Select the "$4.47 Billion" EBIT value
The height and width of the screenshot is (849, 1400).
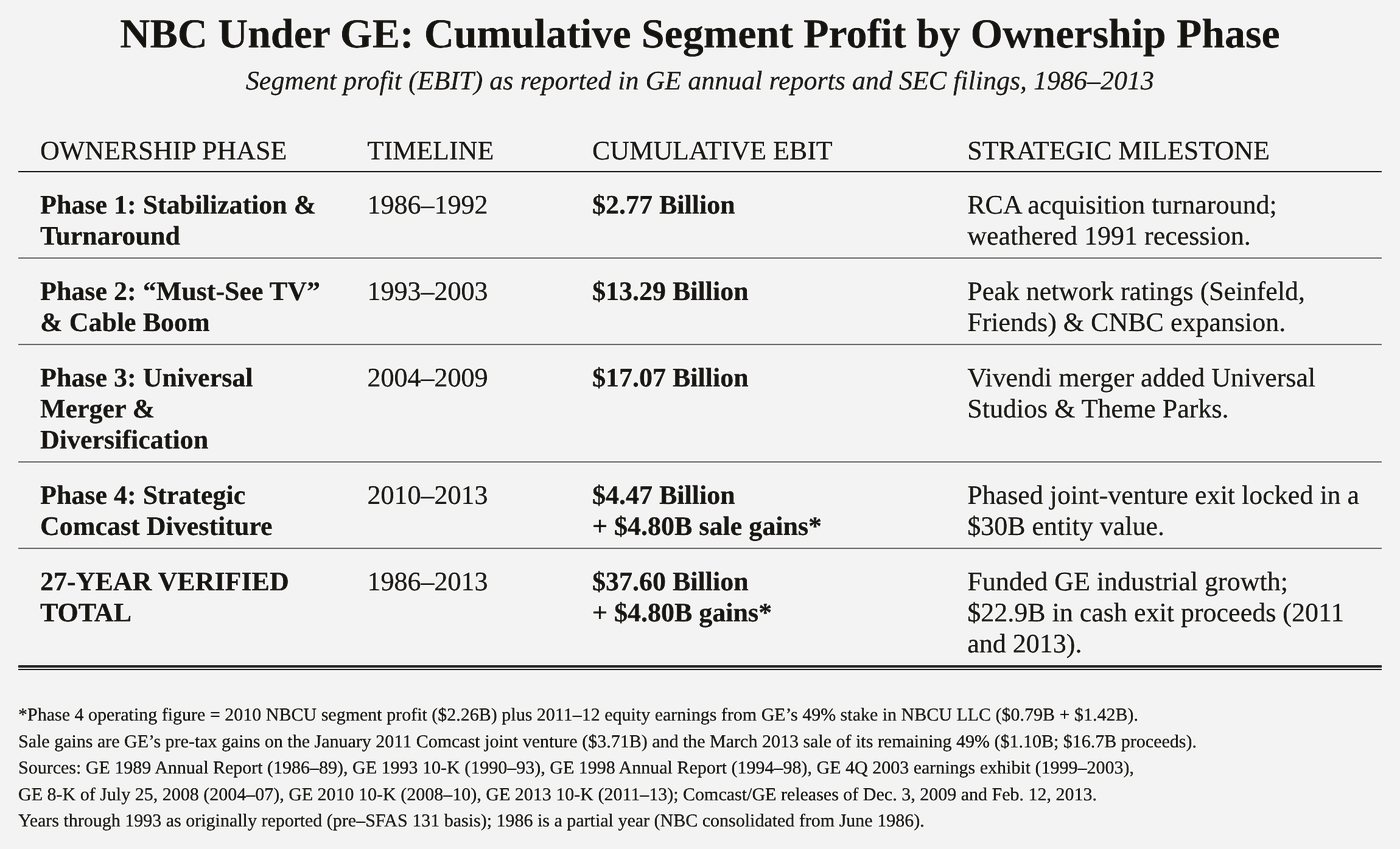point(663,496)
